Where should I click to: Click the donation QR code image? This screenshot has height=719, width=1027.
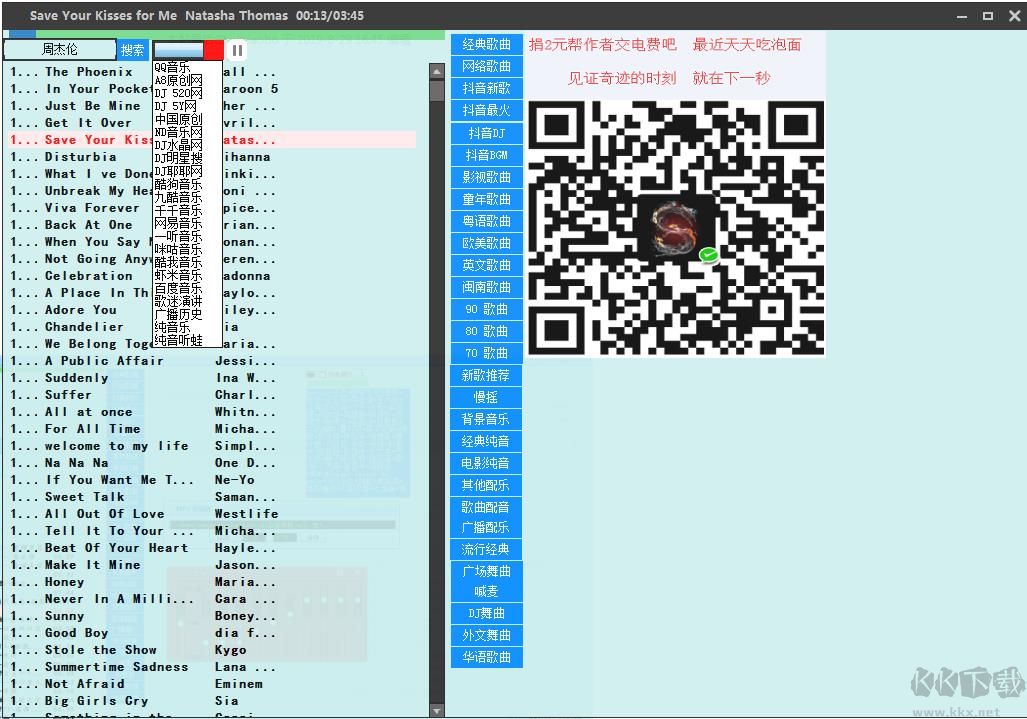tap(677, 229)
